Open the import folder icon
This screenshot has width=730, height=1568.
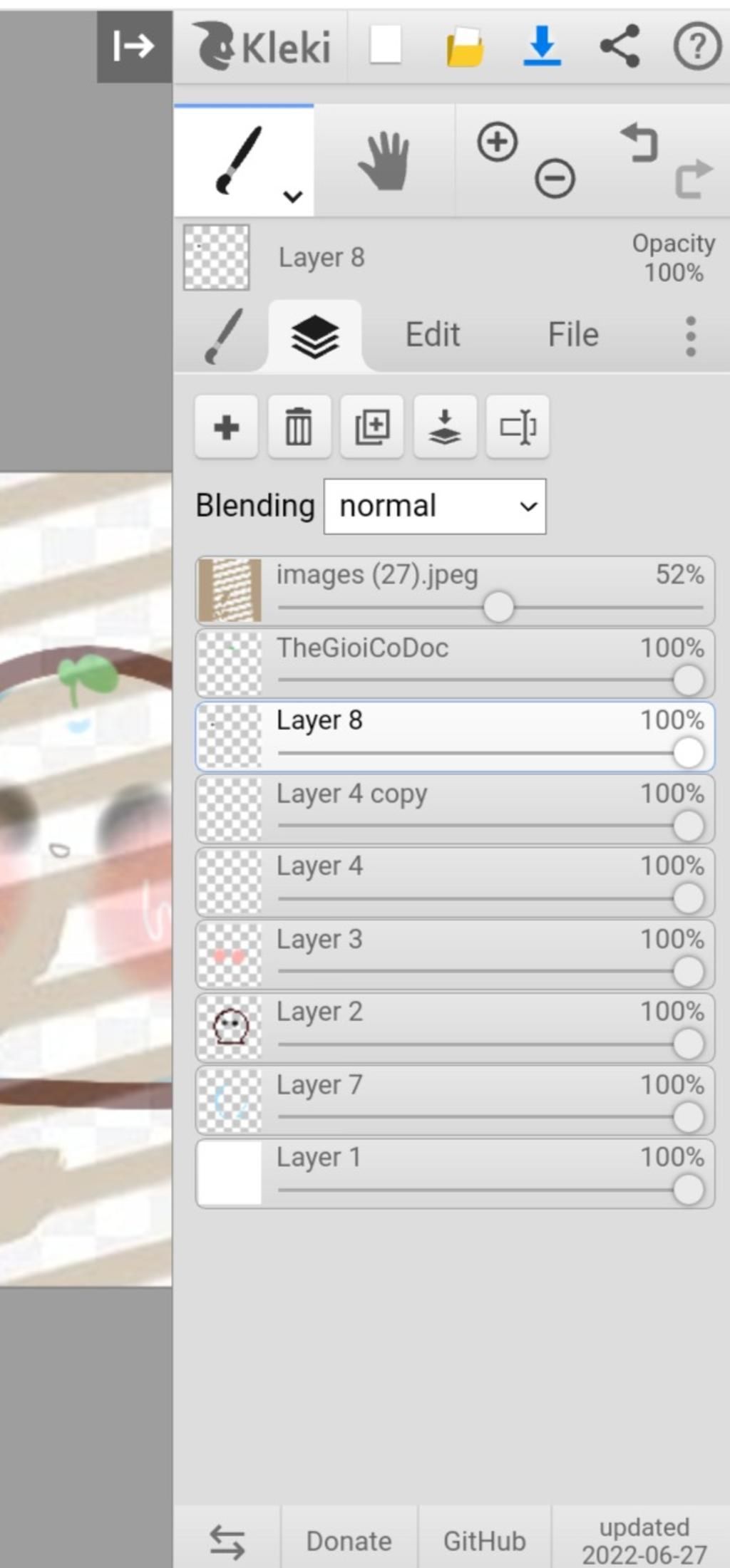click(465, 47)
